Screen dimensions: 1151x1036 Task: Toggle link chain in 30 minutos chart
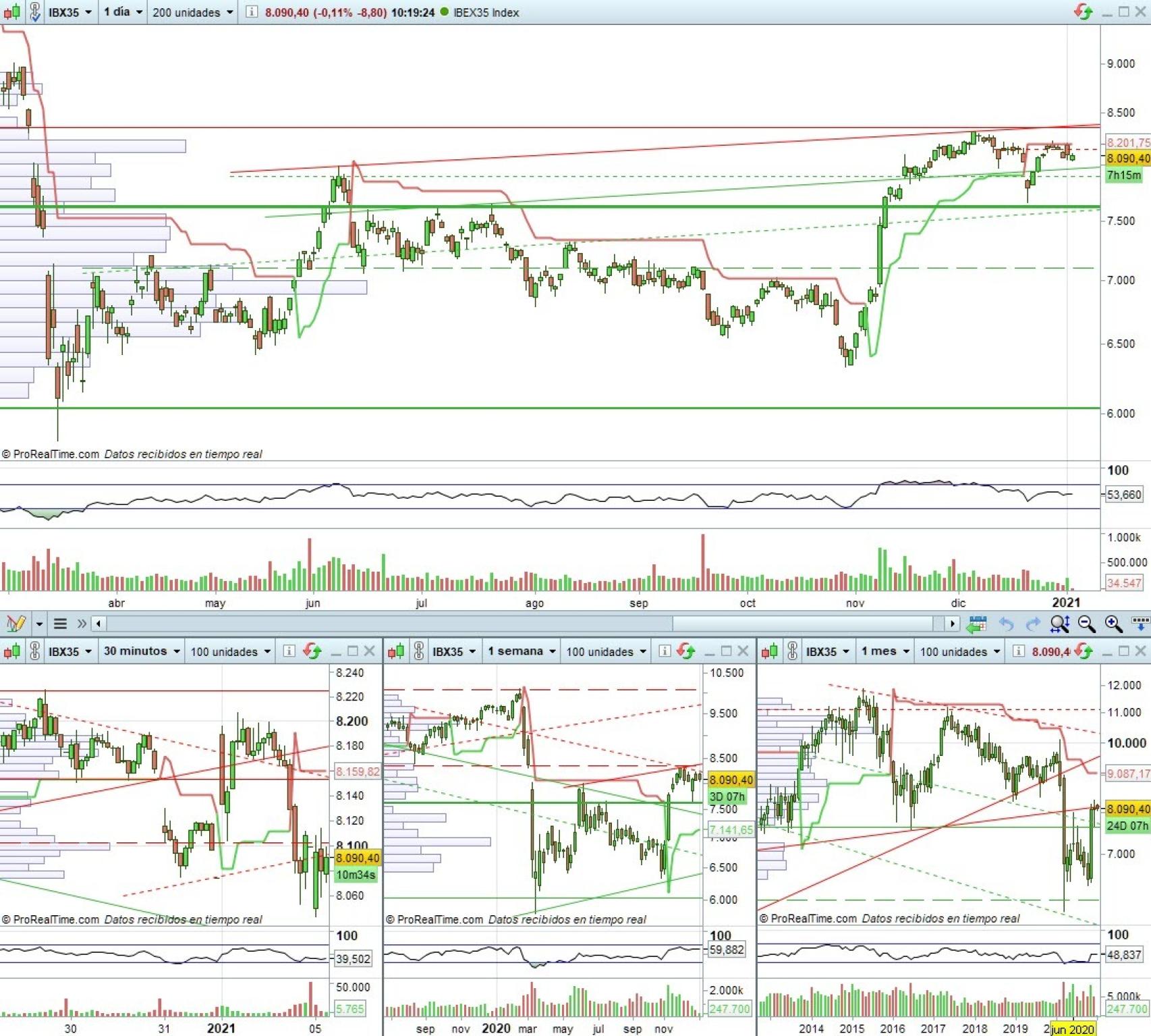(x=34, y=651)
